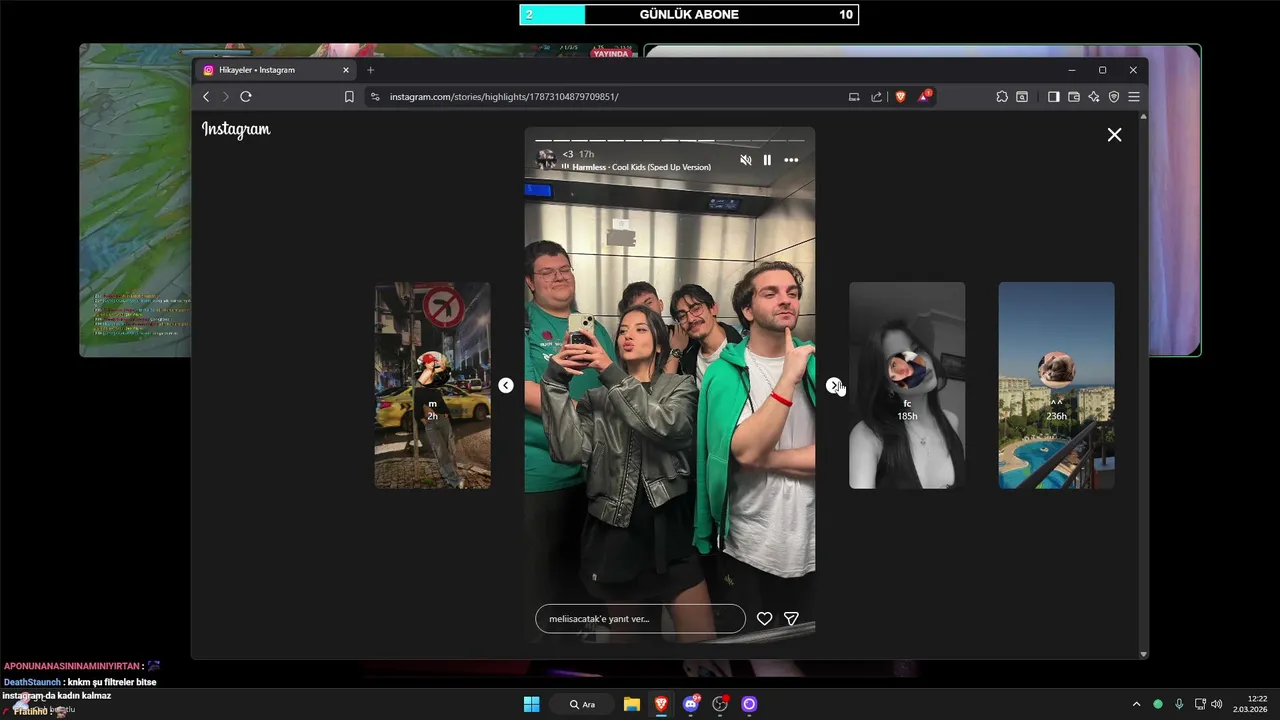The height and width of the screenshot is (720, 1280).
Task: Open File Explorer from the taskbar
Action: tap(632, 704)
